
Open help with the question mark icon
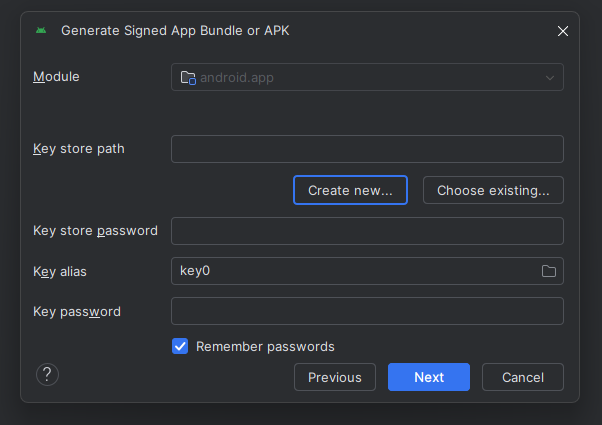(48, 374)
